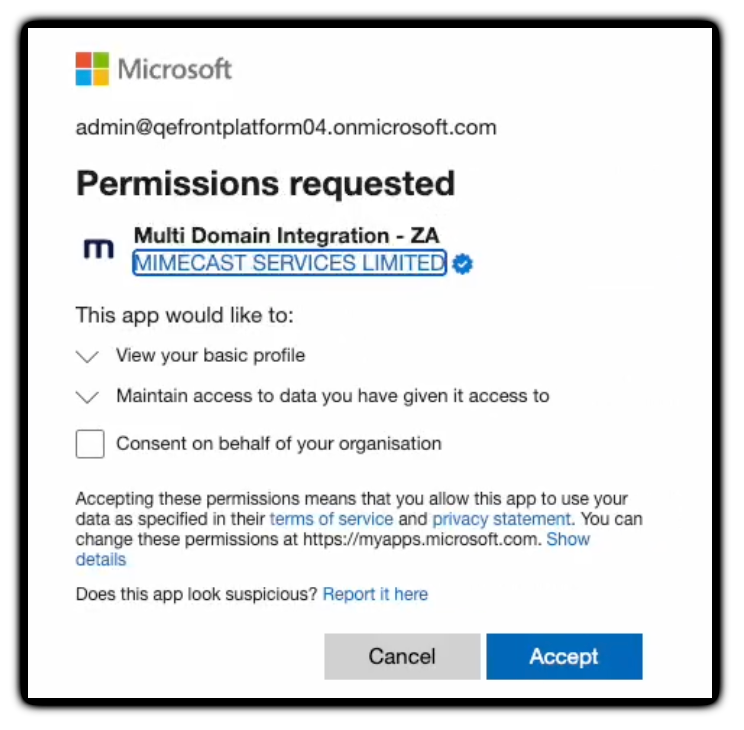Open the privacy statement link
Screen dimensions: 744x730
tap(501, 519)
